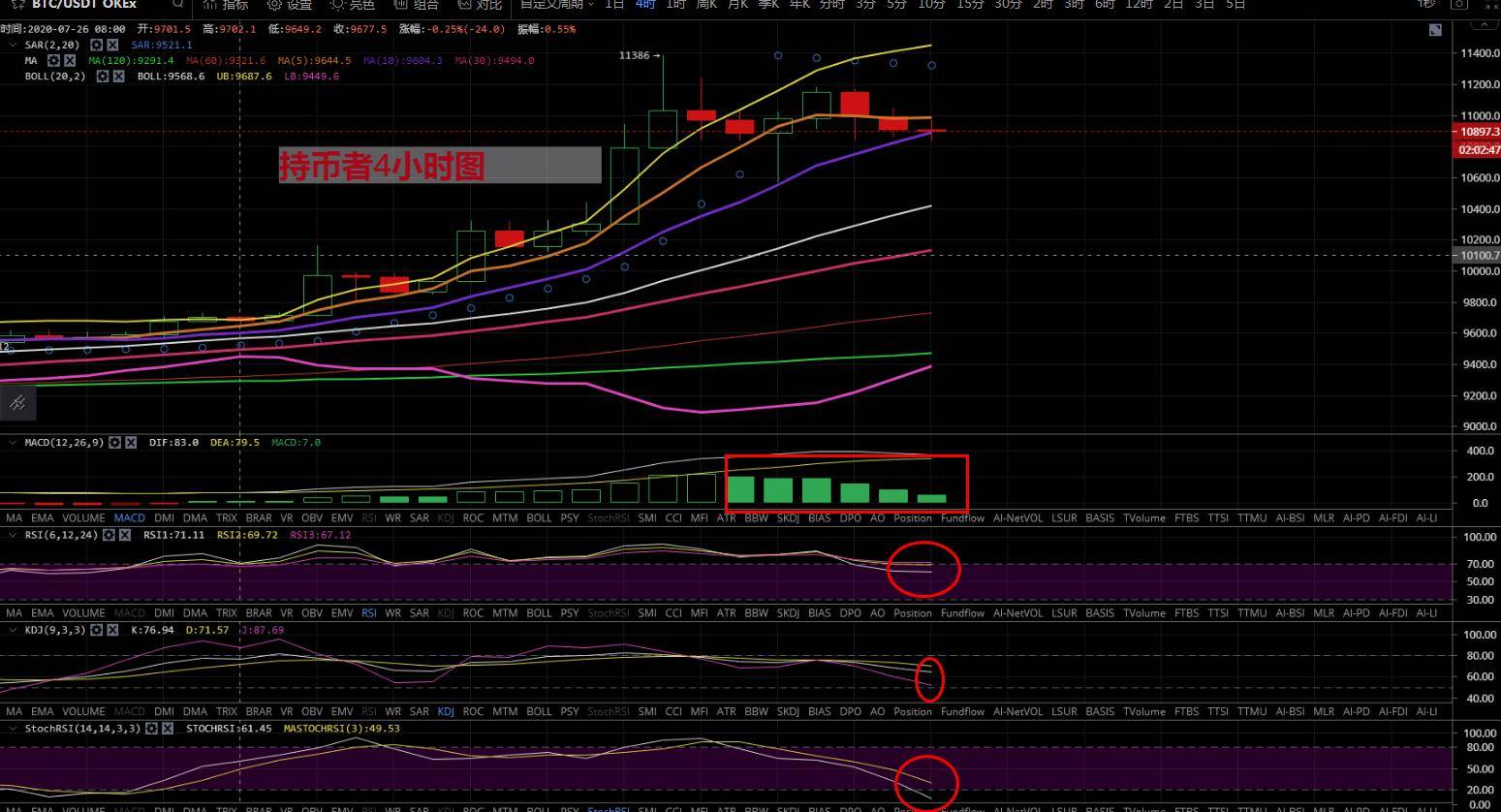Select the 4时 period tab
The image size is (1501, 812).
(645, 4)
